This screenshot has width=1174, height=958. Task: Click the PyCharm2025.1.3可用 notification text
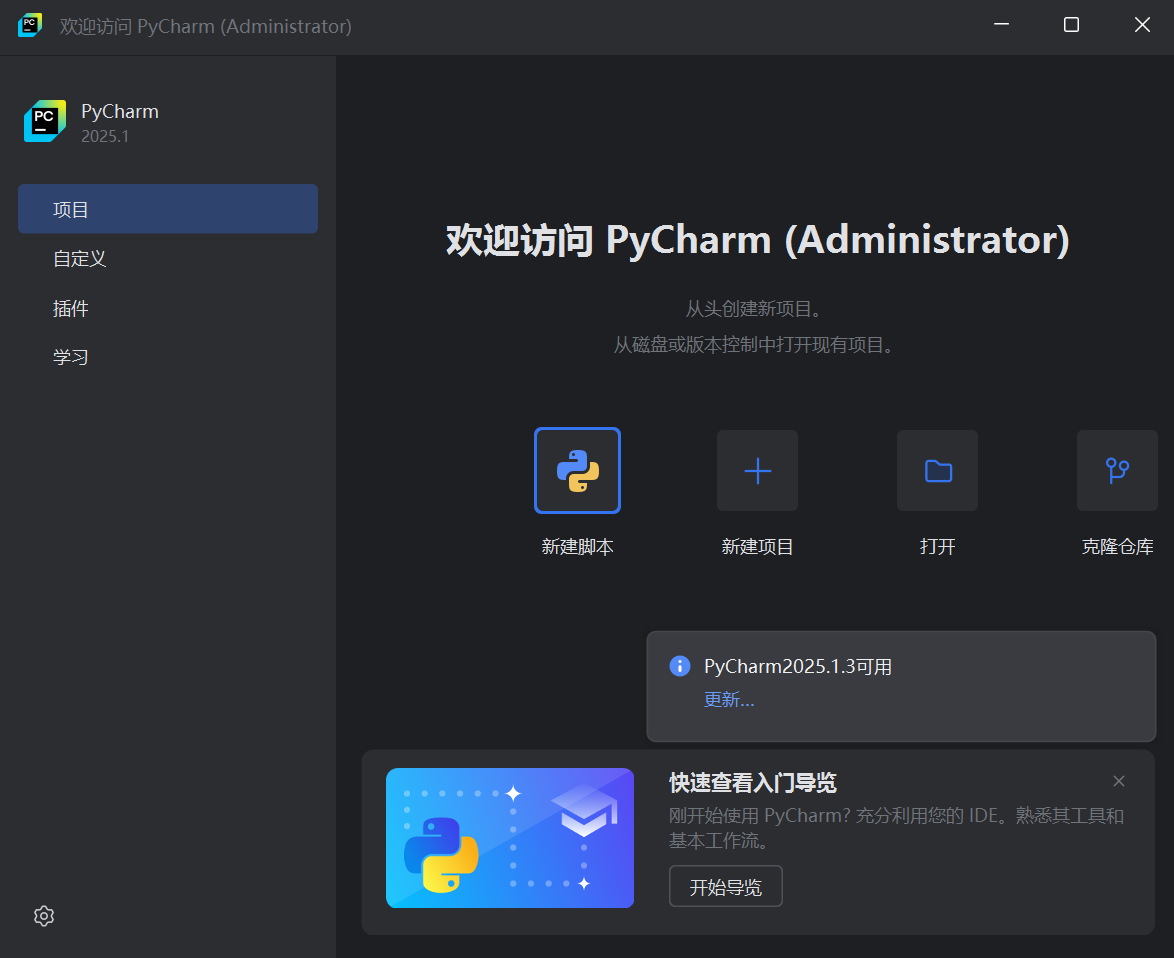pos(798,666)
